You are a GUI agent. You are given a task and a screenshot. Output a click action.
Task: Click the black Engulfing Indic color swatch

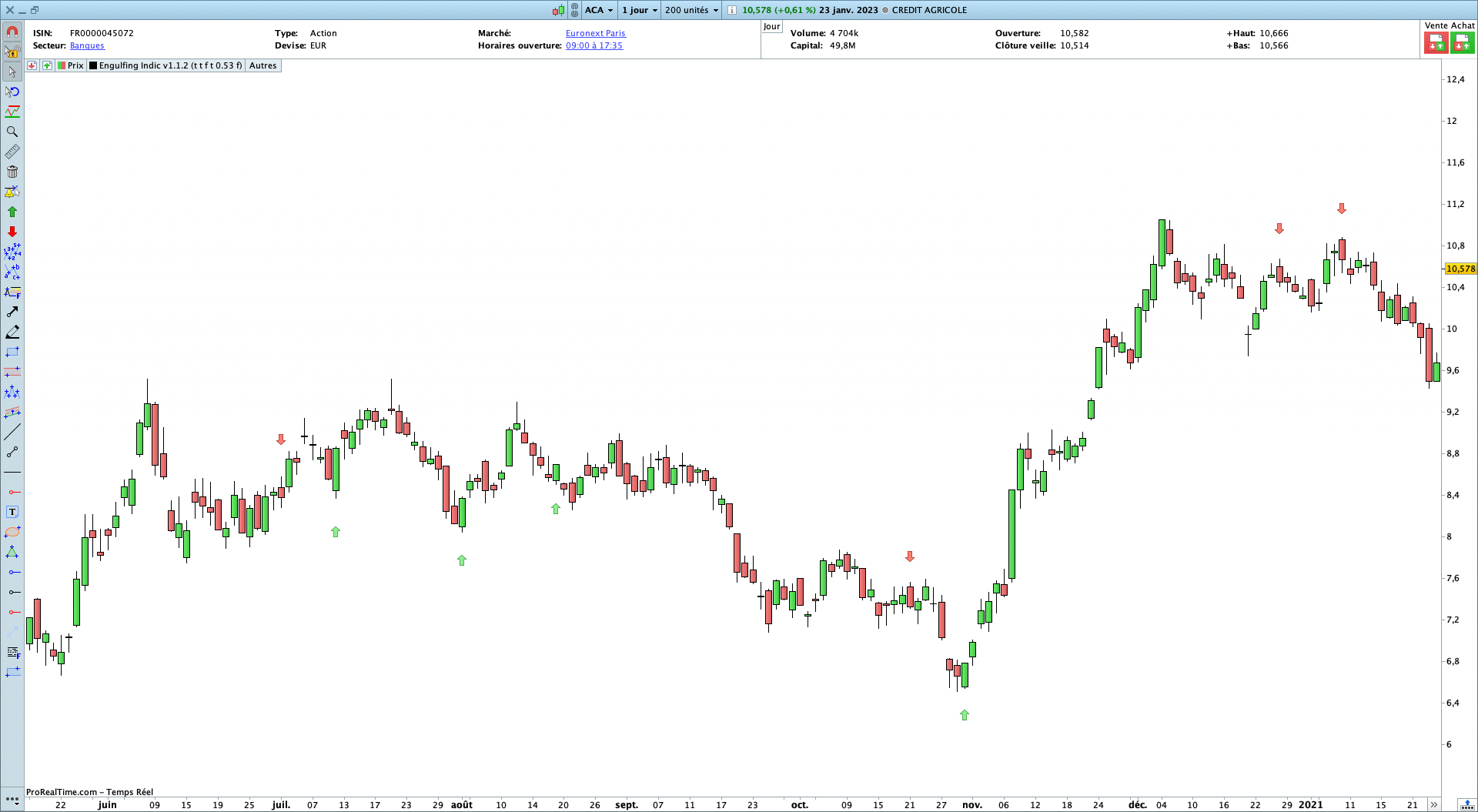93,65
